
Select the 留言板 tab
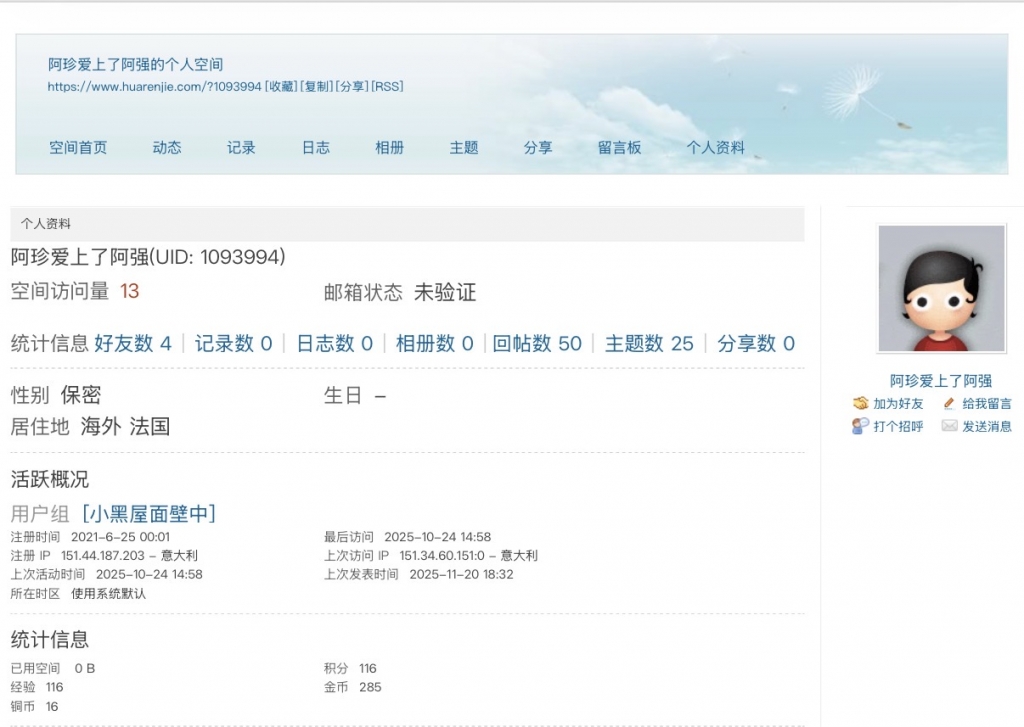click(619, 148)
